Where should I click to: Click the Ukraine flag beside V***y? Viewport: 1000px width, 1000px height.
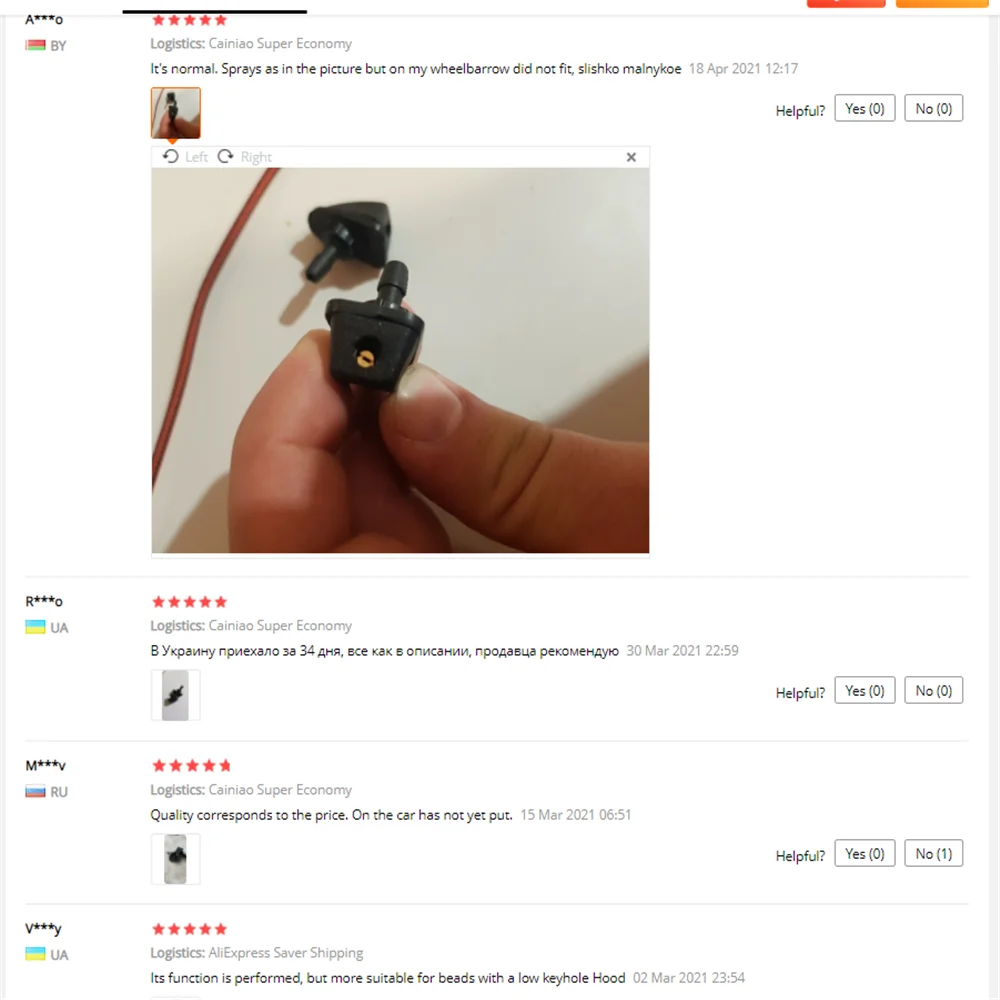36,954
